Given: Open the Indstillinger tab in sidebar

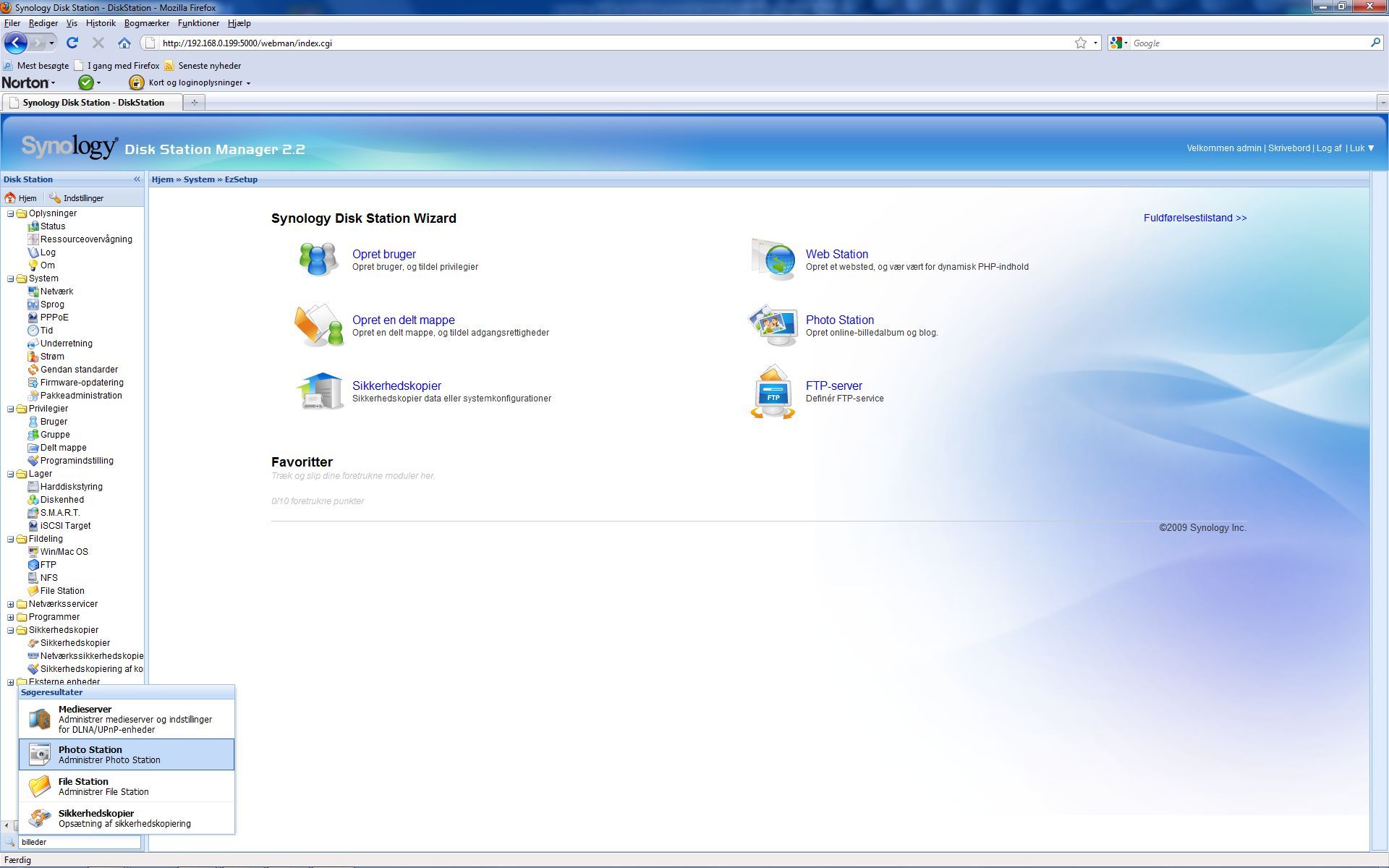Looking at the screenshot, I should pos(76,198).
